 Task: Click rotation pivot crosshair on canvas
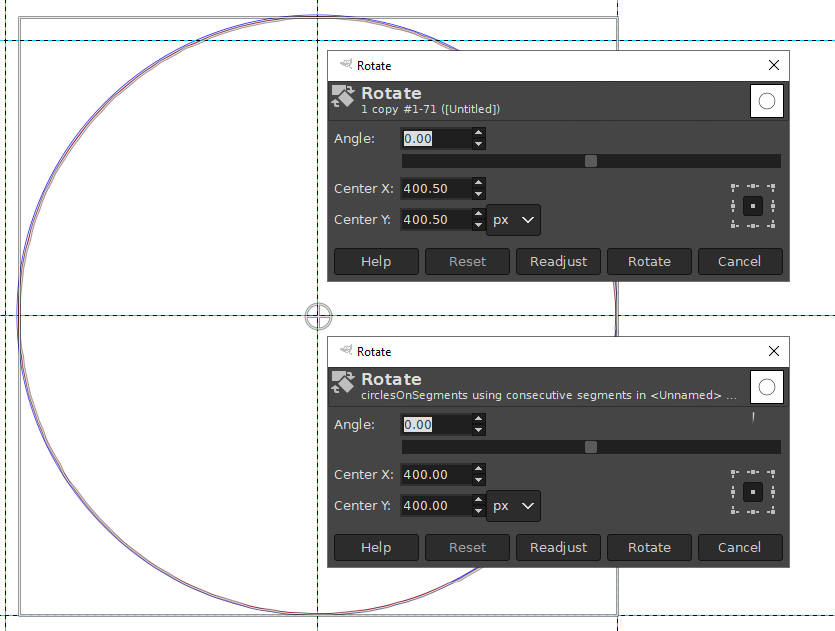coord(318,316)
